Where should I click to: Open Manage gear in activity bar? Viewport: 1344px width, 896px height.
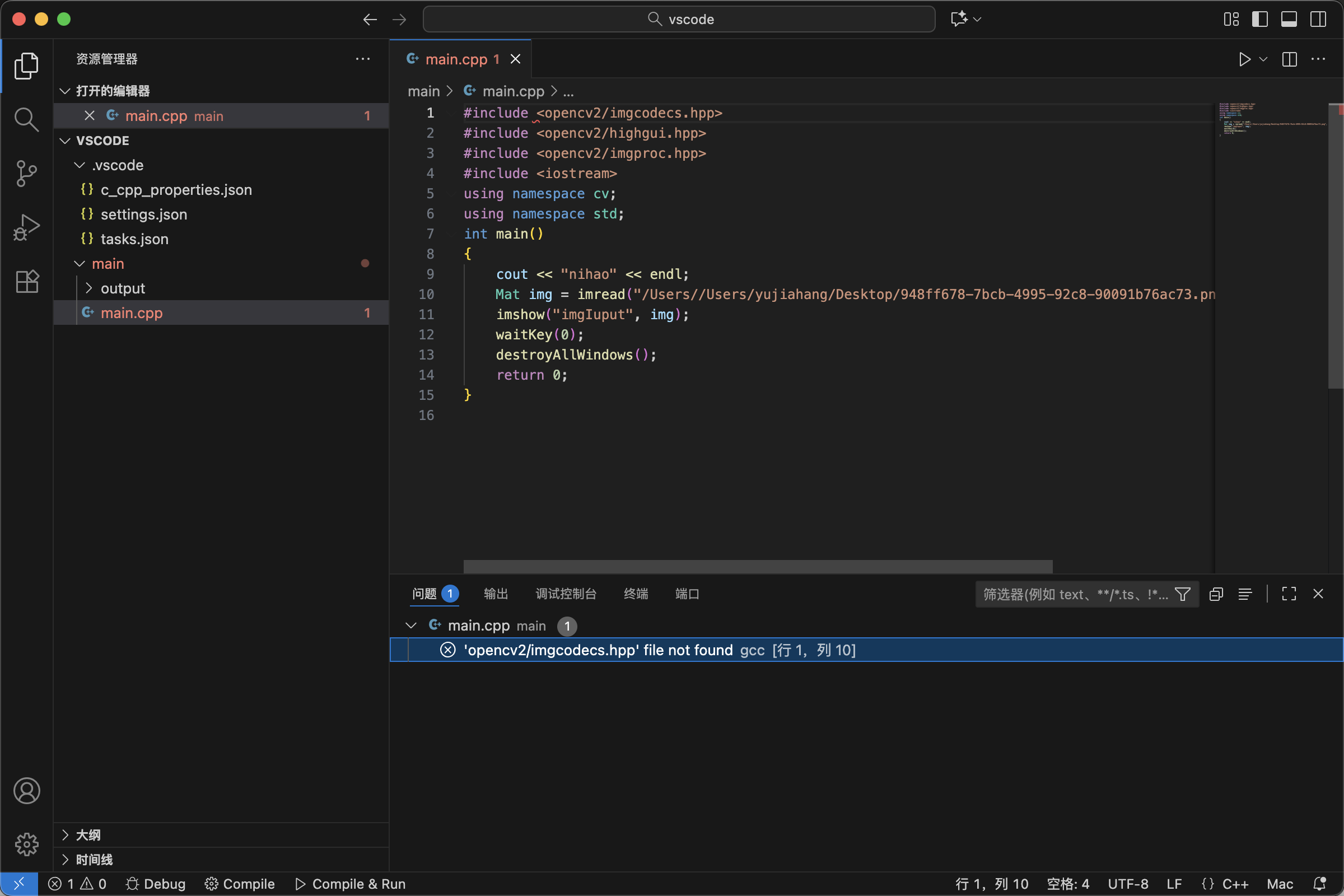pos(26,844)
